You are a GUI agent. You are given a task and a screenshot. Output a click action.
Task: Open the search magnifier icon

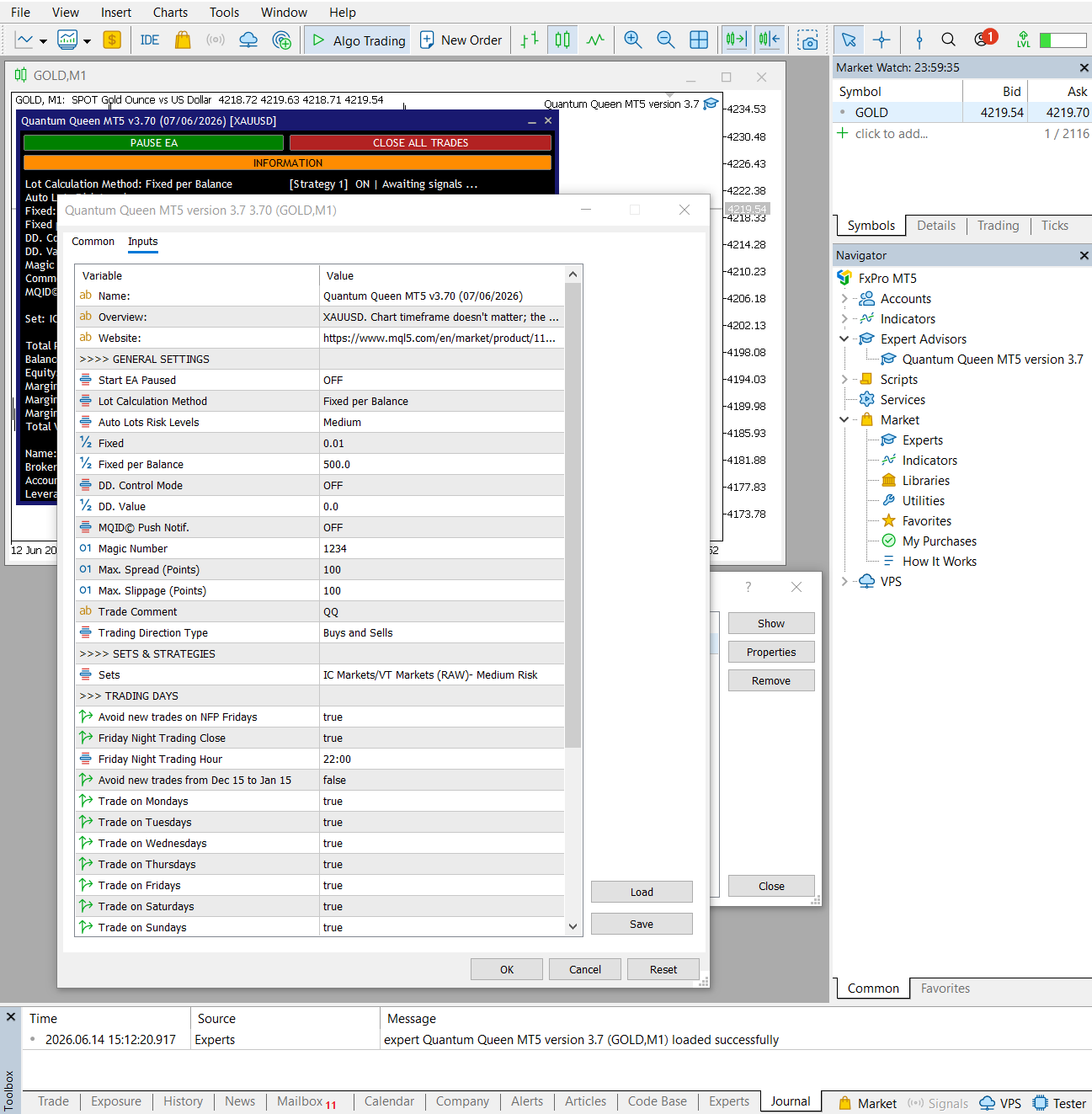tap(948, 40)
